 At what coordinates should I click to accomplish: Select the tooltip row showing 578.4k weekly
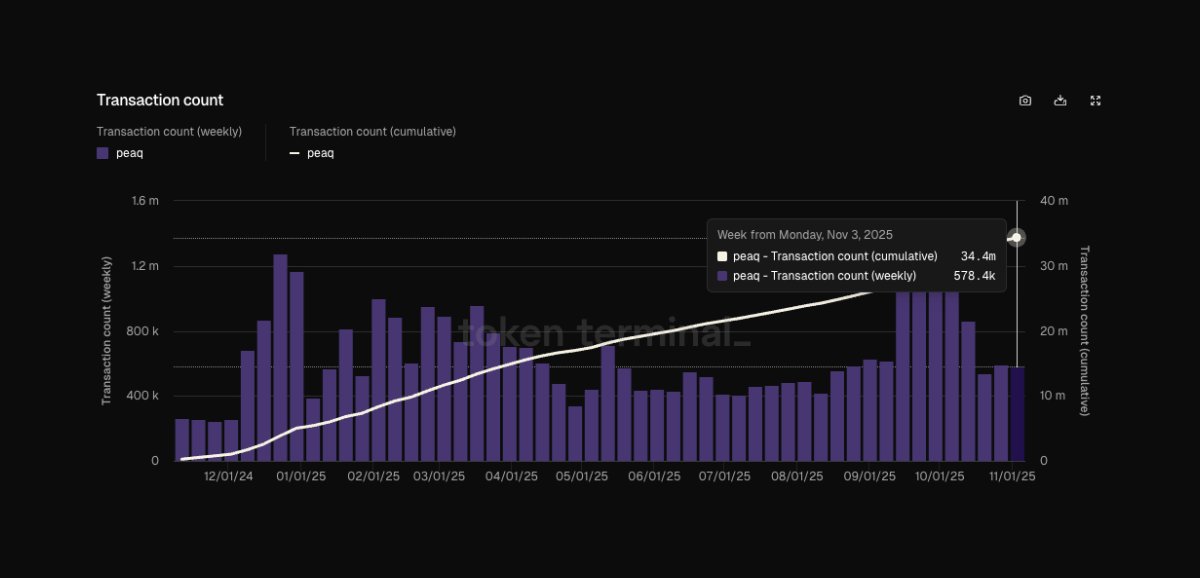point(855,275)
